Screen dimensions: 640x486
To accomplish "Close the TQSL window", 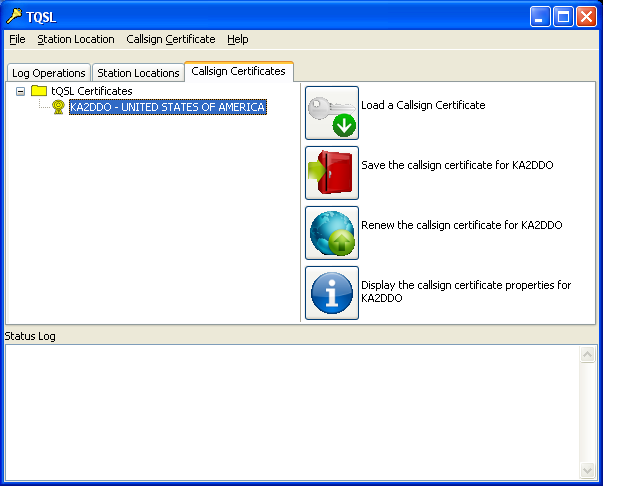I will point(587,17).
